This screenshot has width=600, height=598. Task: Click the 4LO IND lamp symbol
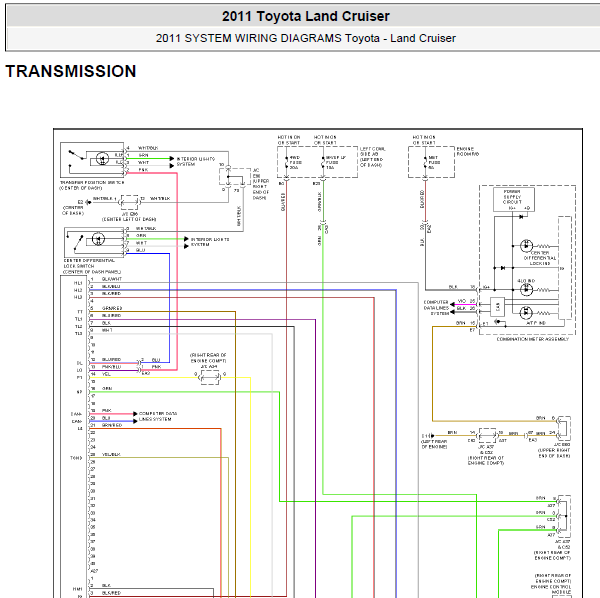[x=527, y=290]
